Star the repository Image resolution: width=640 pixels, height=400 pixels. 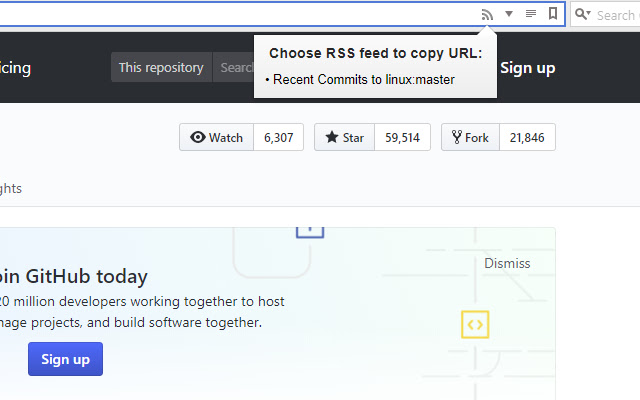[x=344, y=137]
